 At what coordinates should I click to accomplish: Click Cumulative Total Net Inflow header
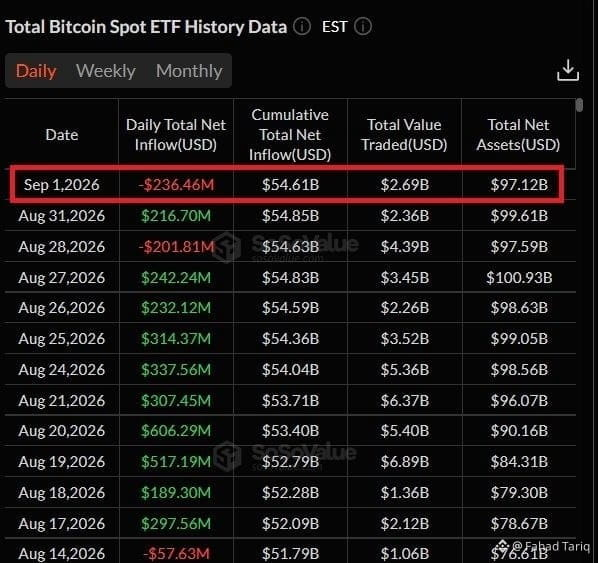click(x=290, y=135)
